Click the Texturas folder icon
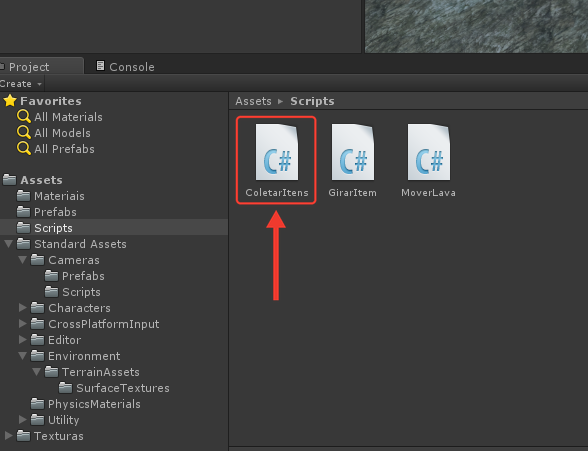 click(24, 436)
